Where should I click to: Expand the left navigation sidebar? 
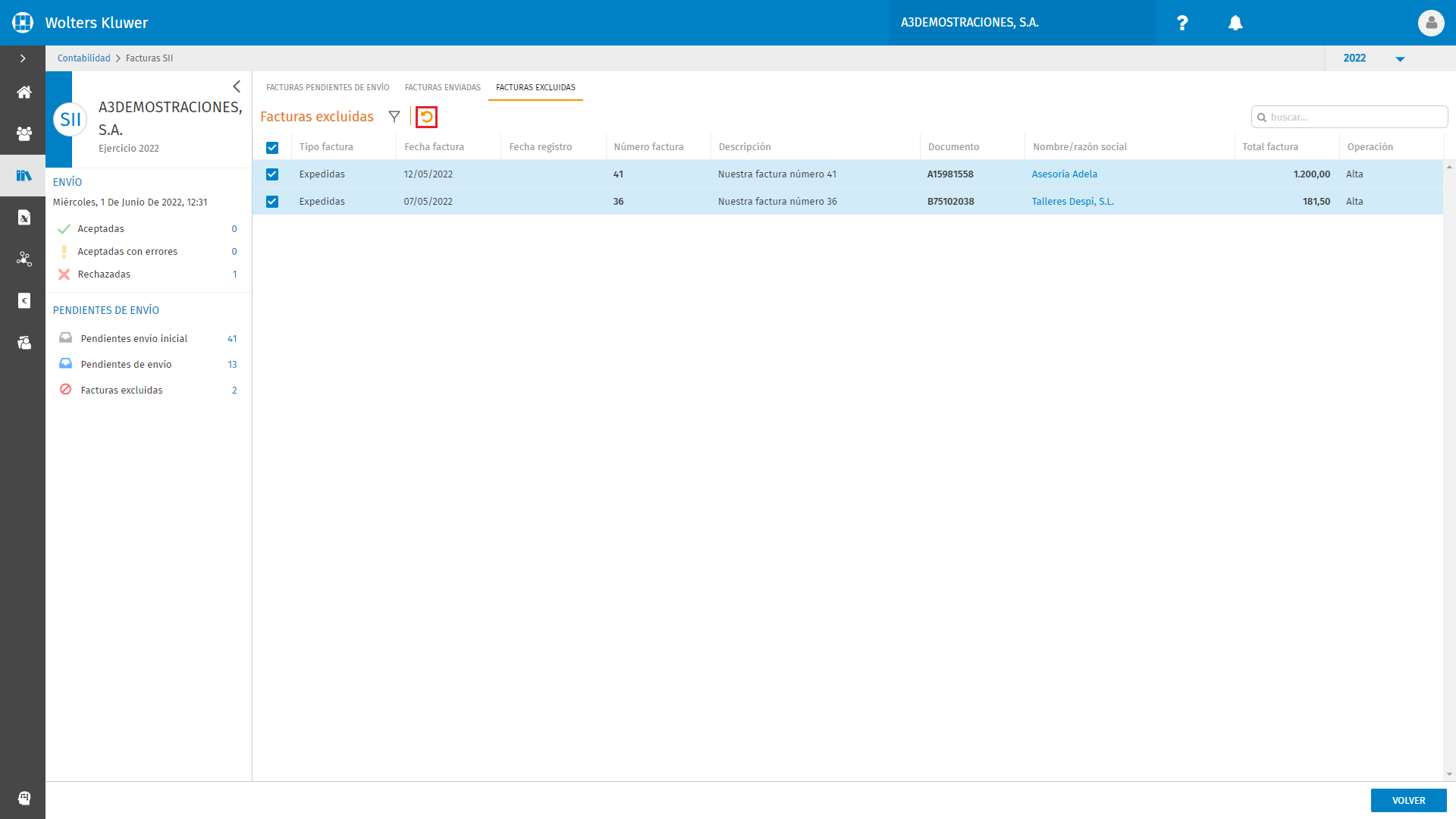pyautogui.click(x=23, y=58)
